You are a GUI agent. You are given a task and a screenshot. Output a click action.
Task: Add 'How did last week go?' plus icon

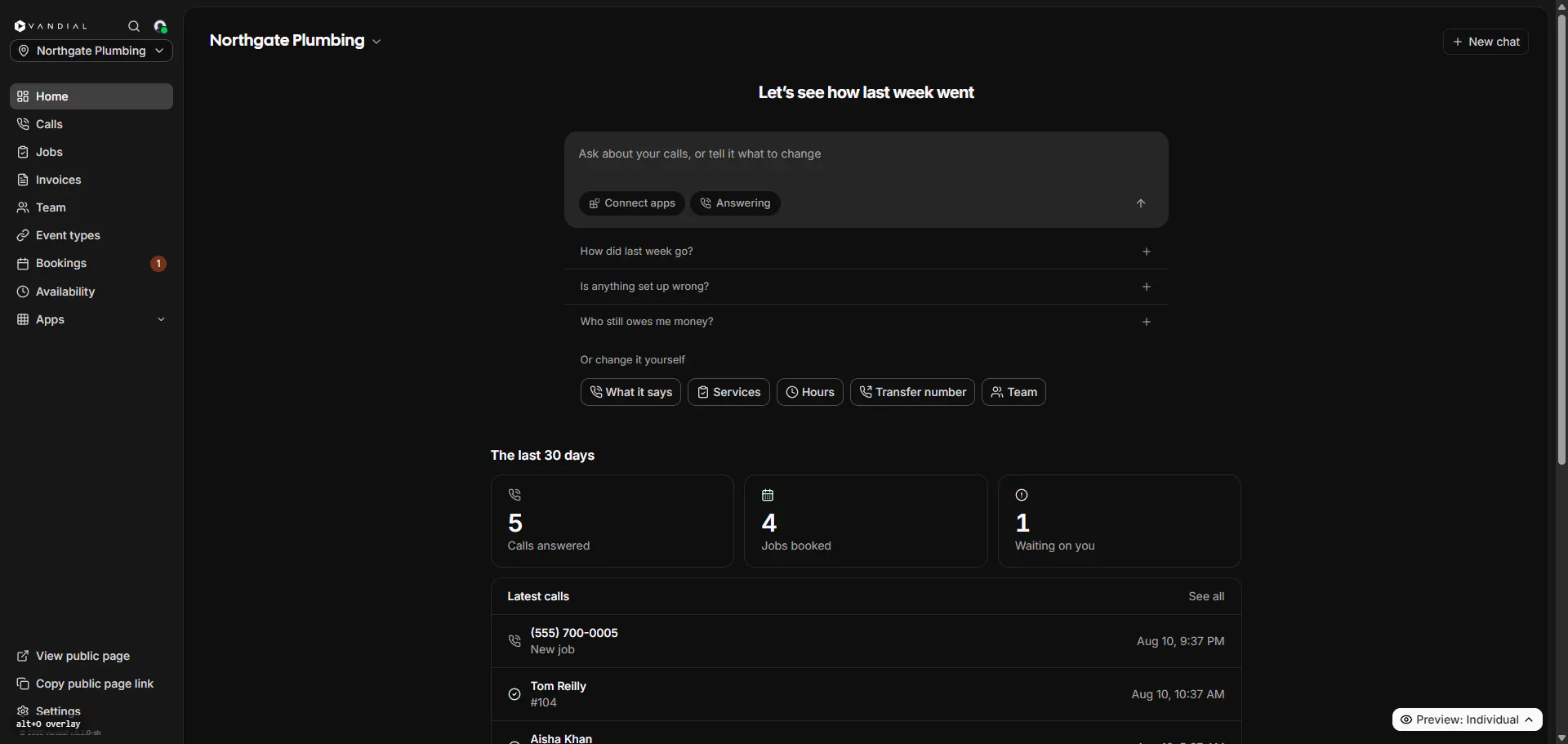(1147, 252)
